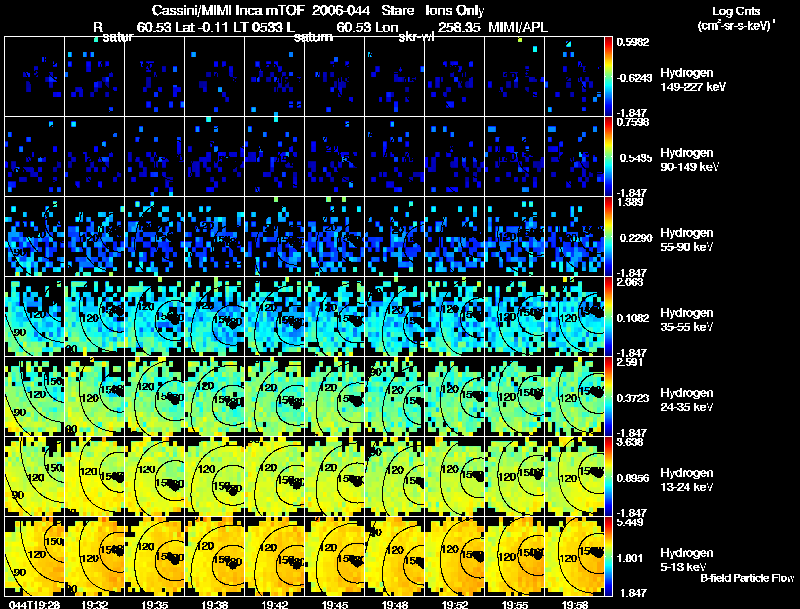Click the Ions Only header text
The image size is (800, 609).
pyautogui.click(x=455, y=10)
